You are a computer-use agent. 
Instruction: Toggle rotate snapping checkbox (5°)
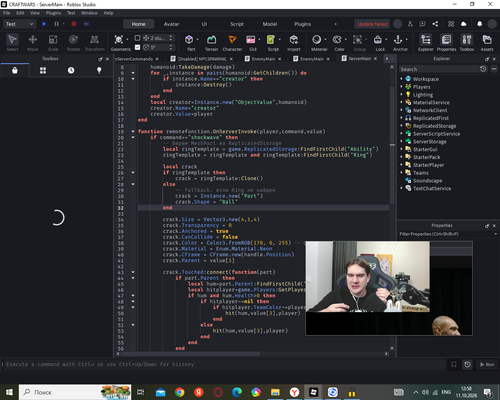(137, 47)
